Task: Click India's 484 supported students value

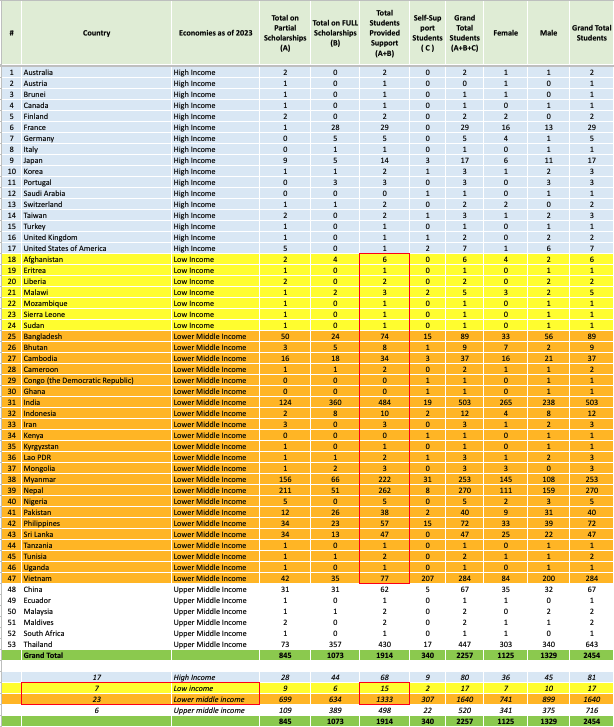Action: coord(384,402)
